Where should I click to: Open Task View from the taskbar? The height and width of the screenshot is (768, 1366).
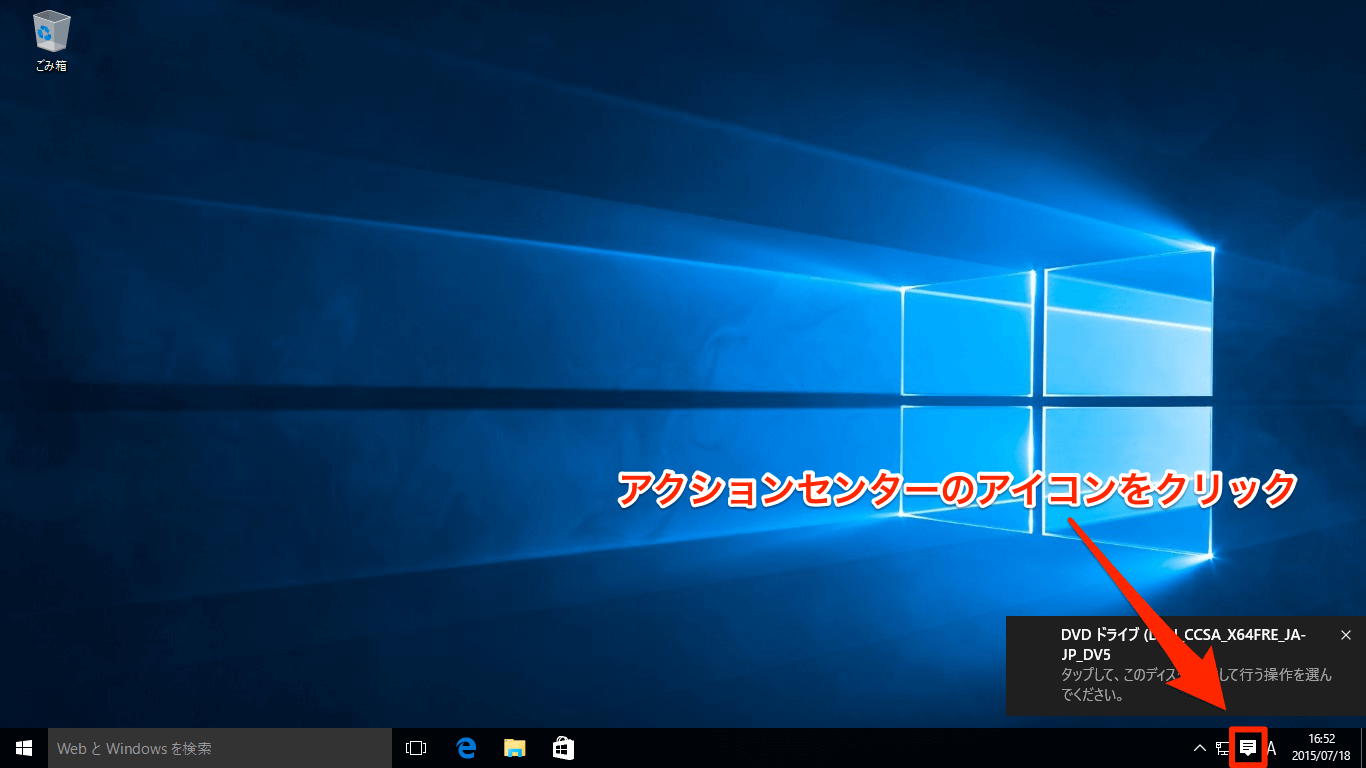[416, 748]
